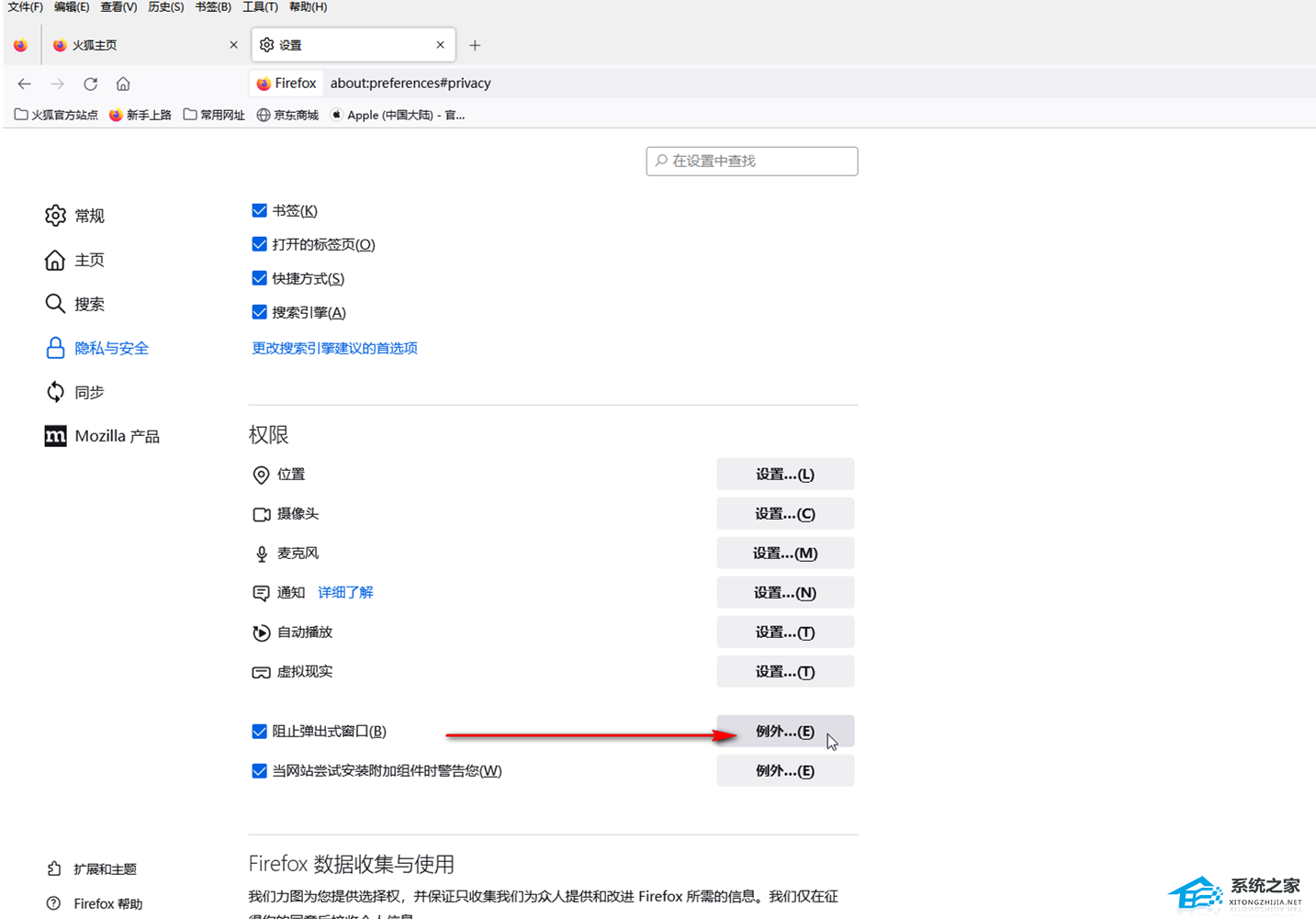Screen dimensions: 1316x919
Task: Open the 火狐官方站点 bookmark folder
Action: [56, 115]
